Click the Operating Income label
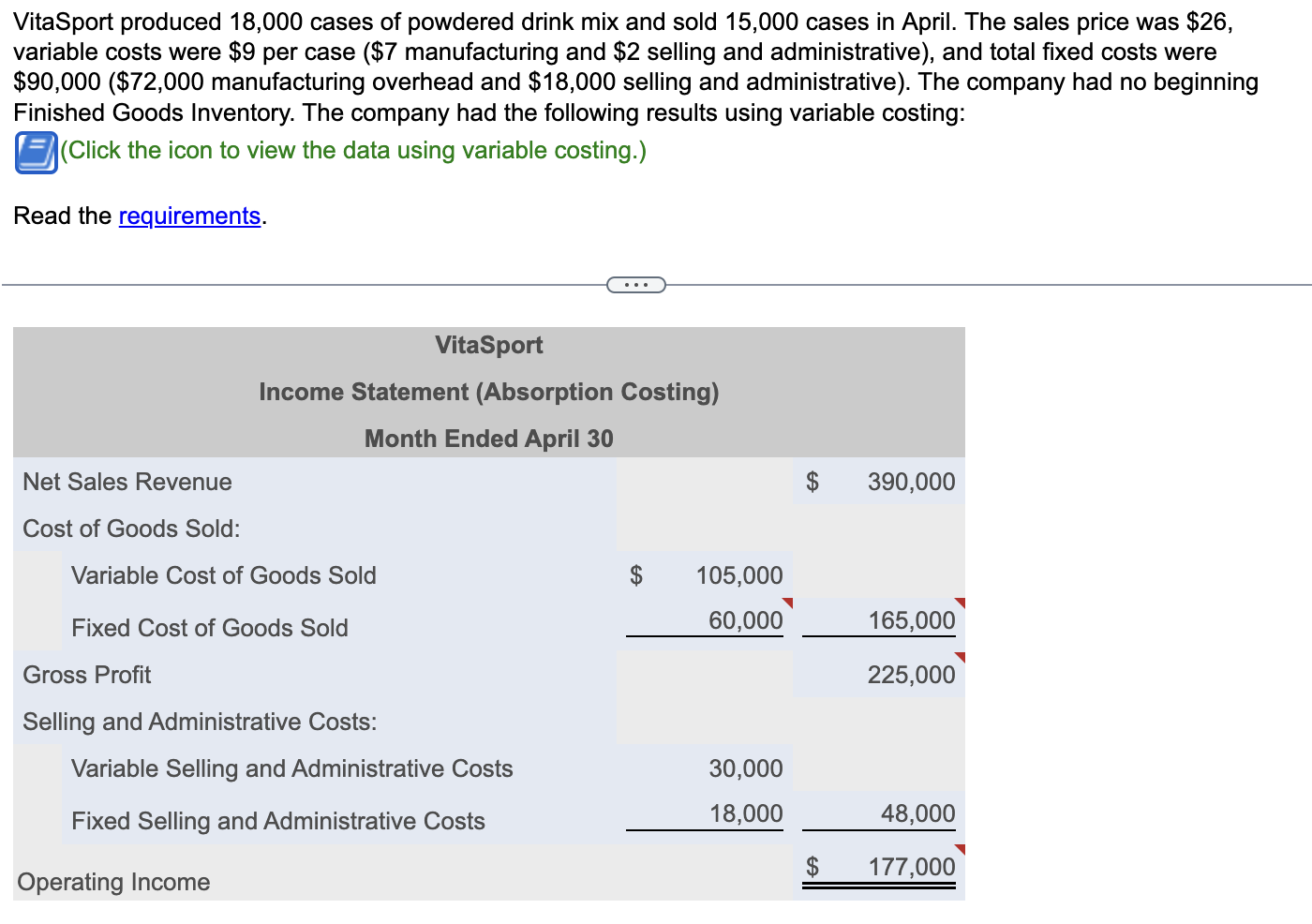 pos(113,882)
